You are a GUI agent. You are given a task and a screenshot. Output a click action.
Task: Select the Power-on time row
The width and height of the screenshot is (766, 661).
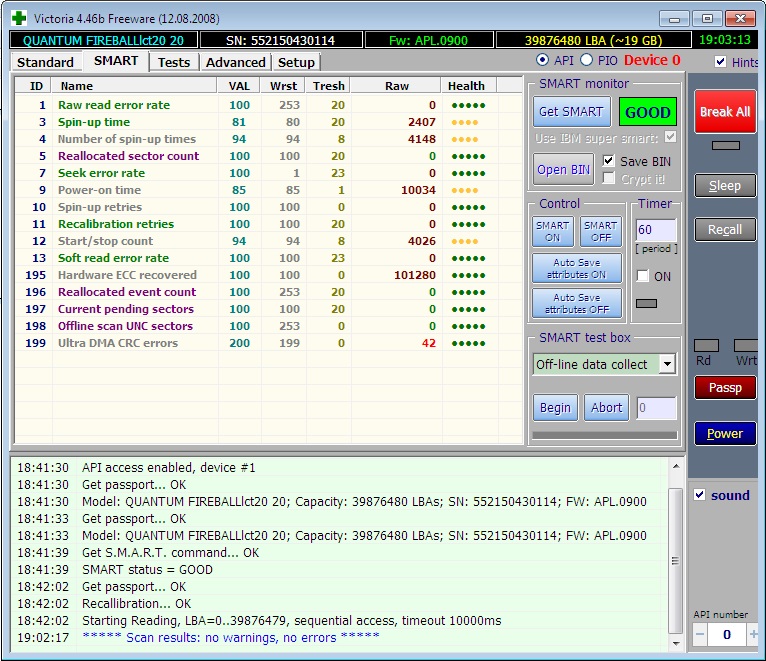click(x=268, y=190)
